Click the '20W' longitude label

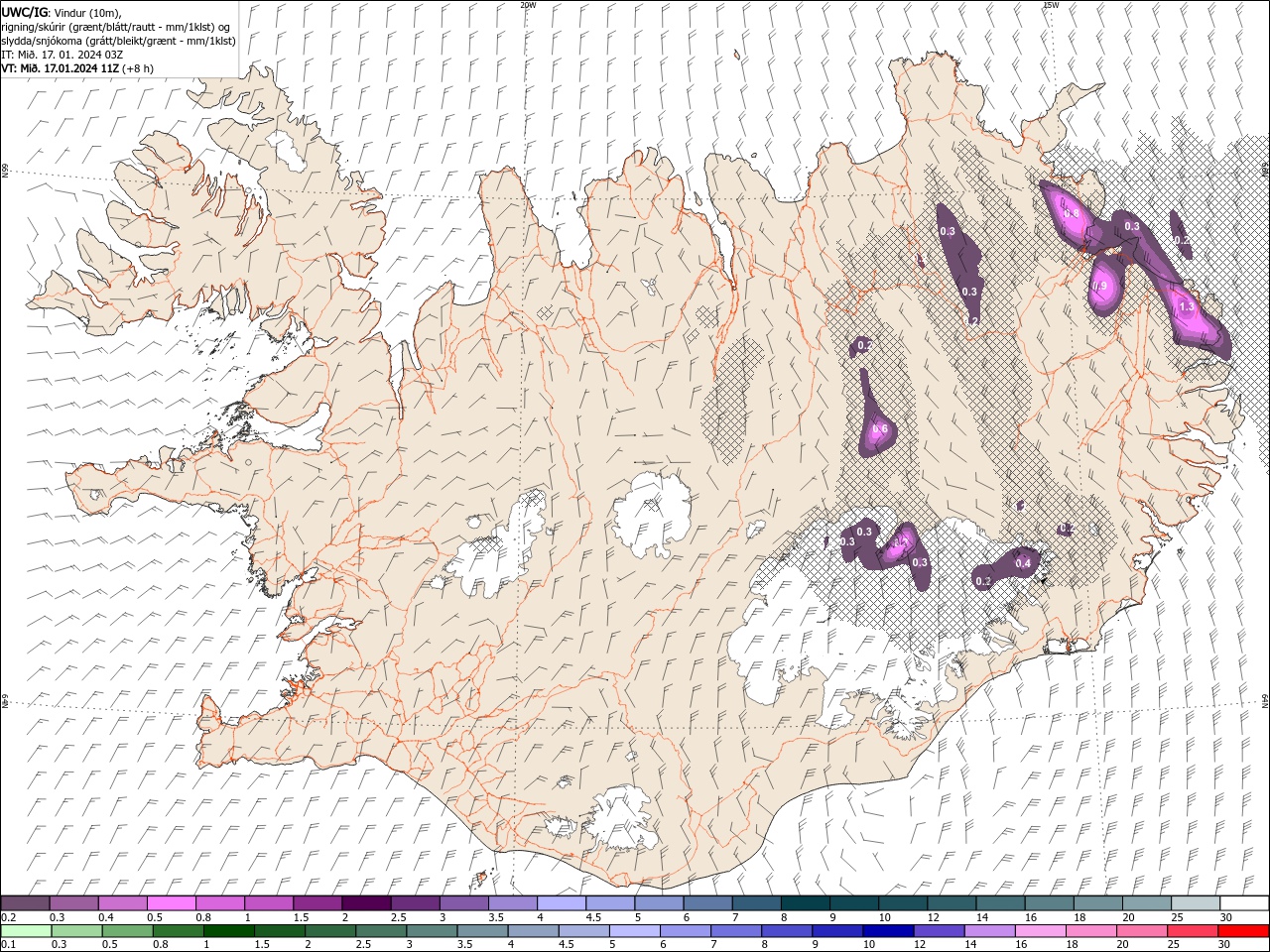528,5
